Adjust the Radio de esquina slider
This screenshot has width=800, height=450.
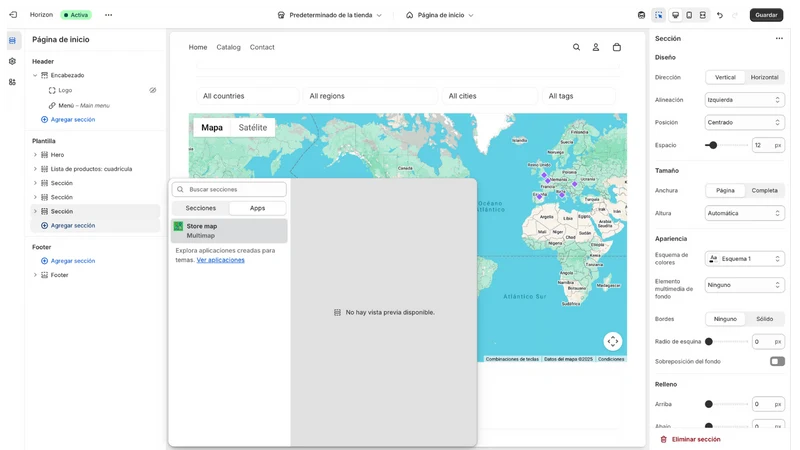tap(709, 342)
